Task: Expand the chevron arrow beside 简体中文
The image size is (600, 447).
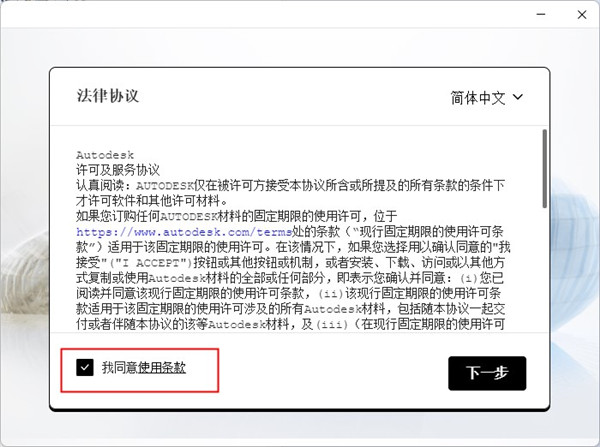Action: (517, 97)
